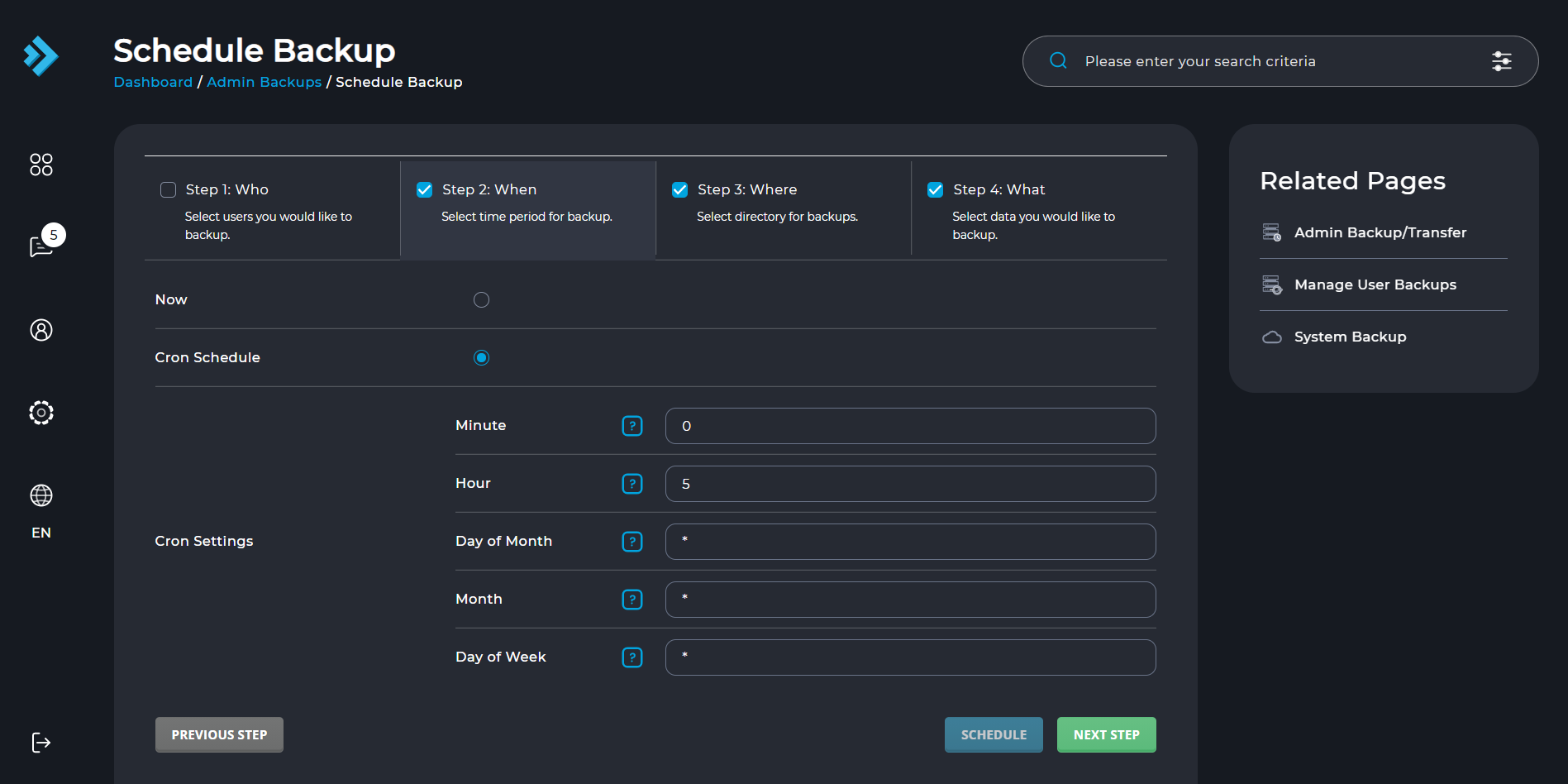The image size is (1568, 784).
Task: Select the Cron Schedule radio button
Action: pos(481,358)
